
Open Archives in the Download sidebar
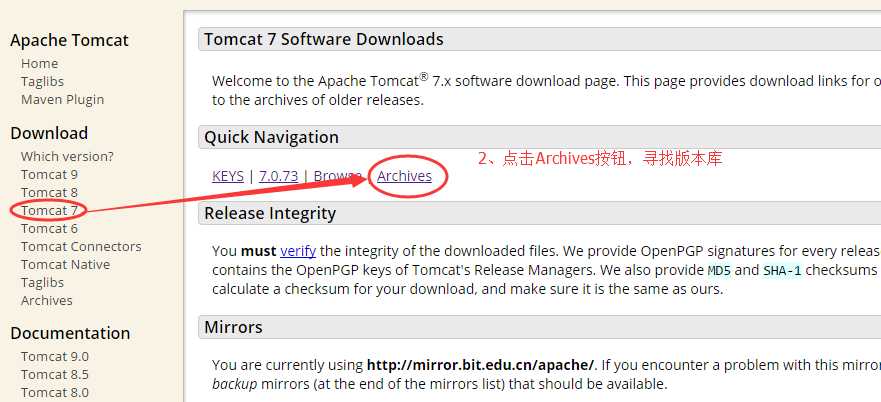(x=47, y=300)
